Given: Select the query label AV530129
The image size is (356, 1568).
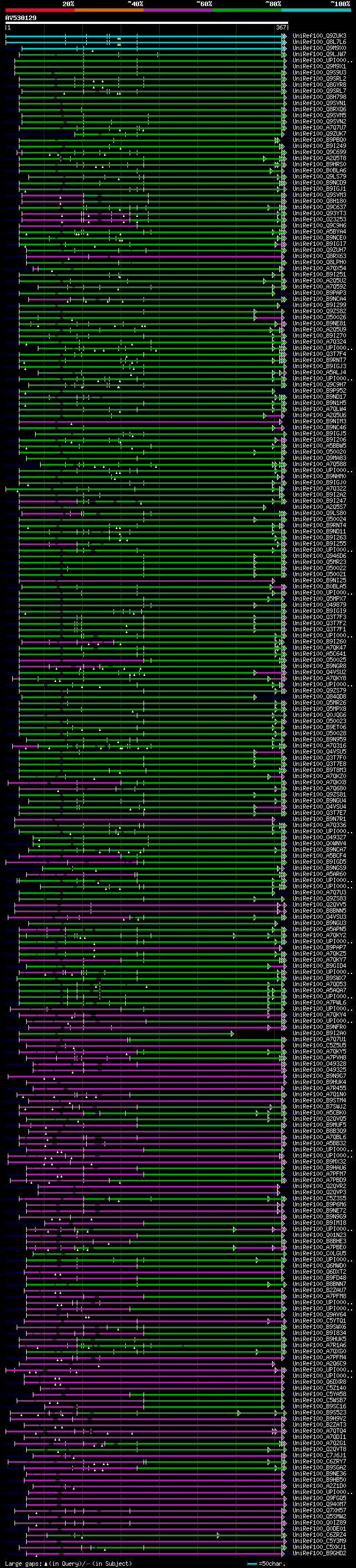Looking at the screenshot, I should tap(21, 18).
